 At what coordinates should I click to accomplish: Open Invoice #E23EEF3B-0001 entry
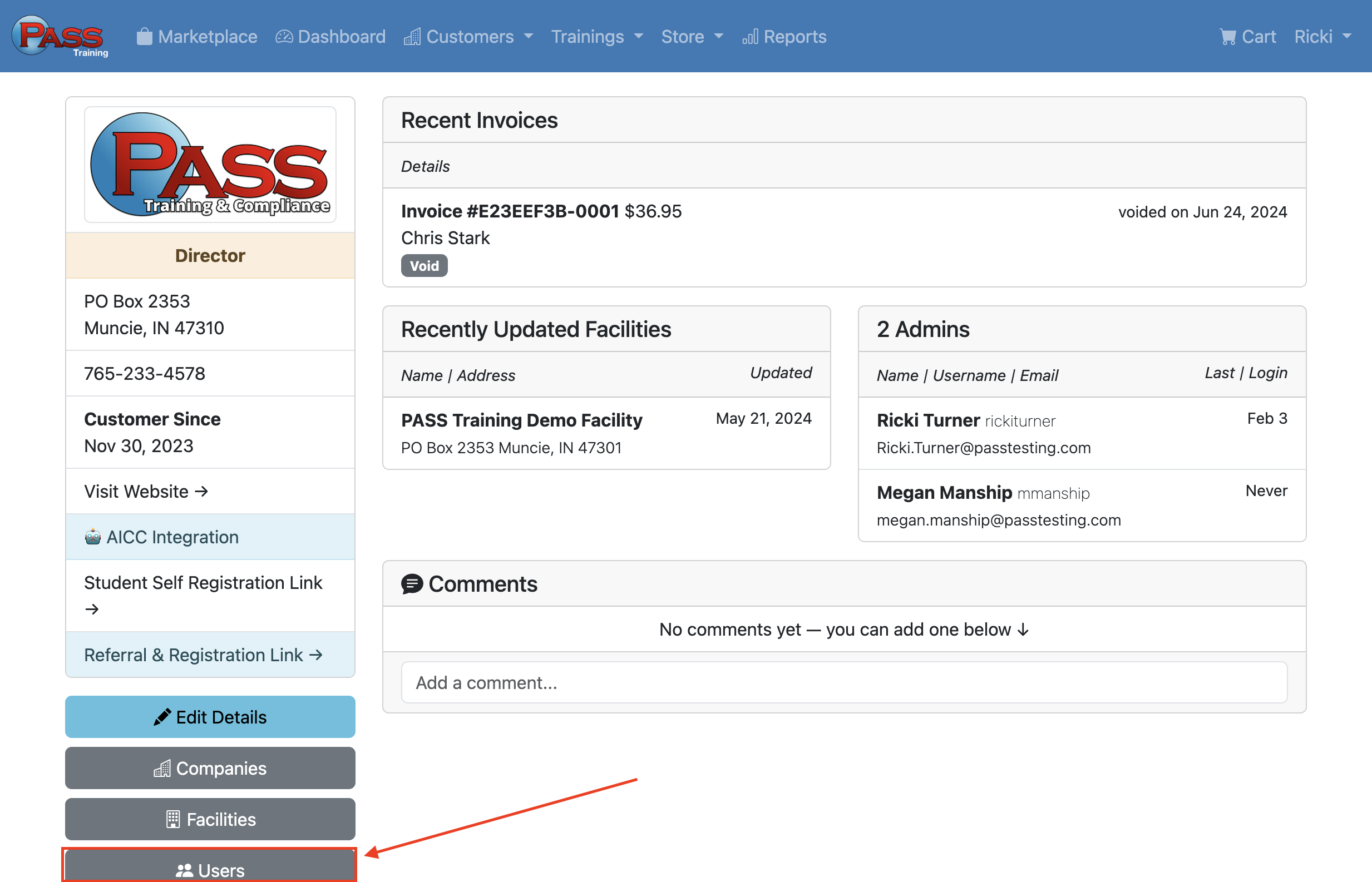pyautogui.click(x=510, y=211)
